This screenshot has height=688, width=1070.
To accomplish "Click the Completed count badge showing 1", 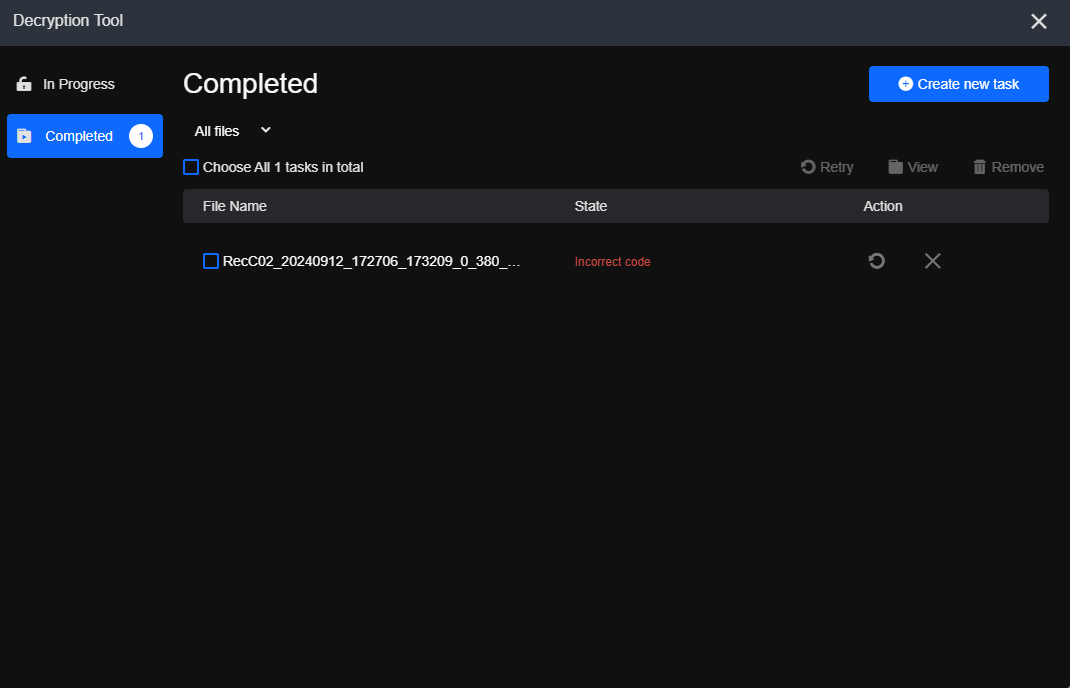I will coord(141,136).
